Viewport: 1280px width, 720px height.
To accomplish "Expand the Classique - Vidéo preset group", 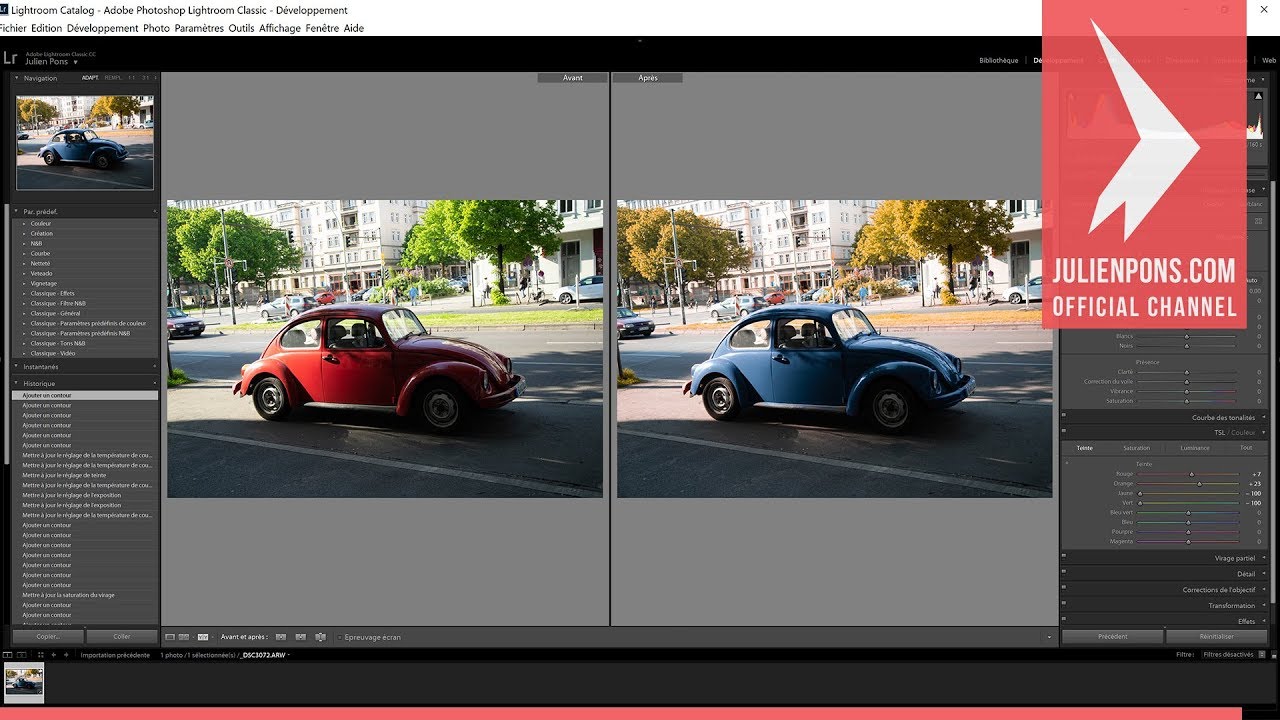I will click(24, 353).
